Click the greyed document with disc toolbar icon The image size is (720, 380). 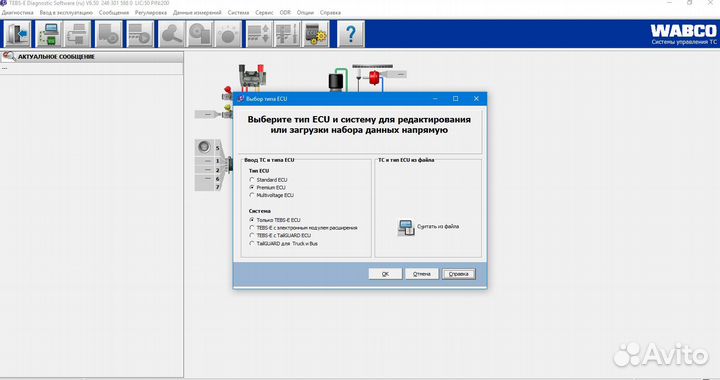(109, 34)
